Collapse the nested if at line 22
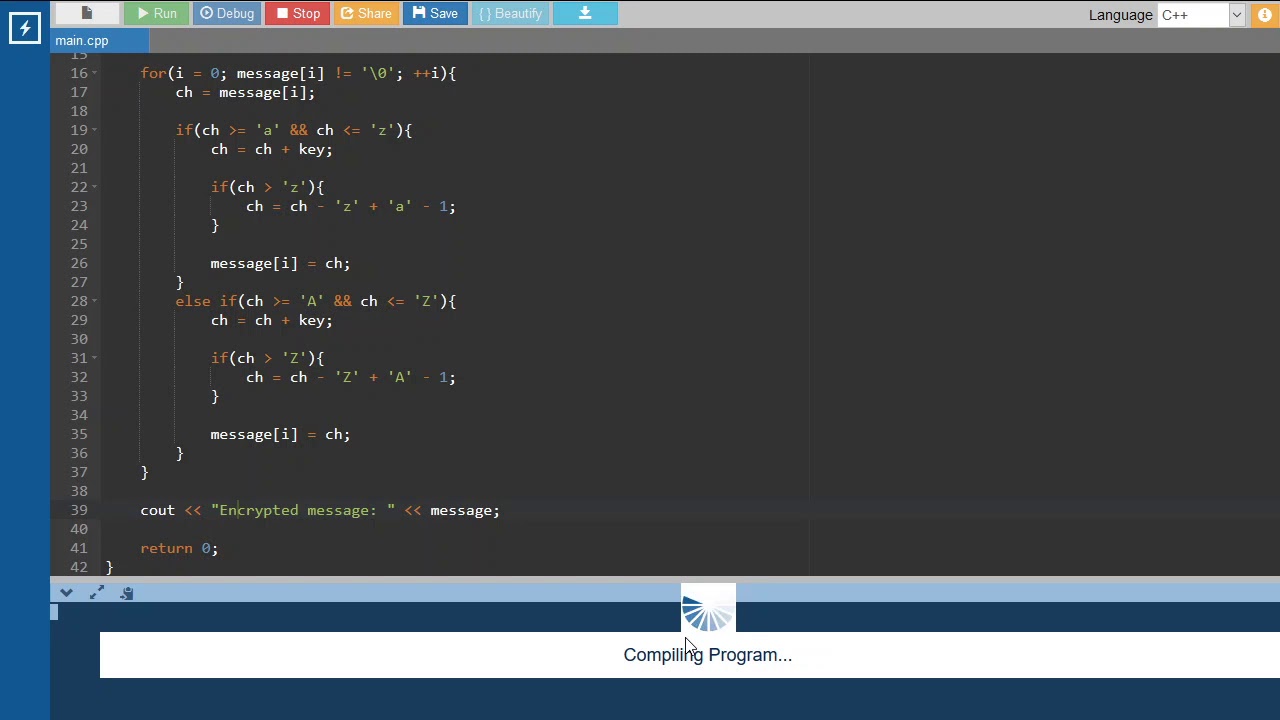The height and width of the screenshot is (720, 1280). click(95, 187)
